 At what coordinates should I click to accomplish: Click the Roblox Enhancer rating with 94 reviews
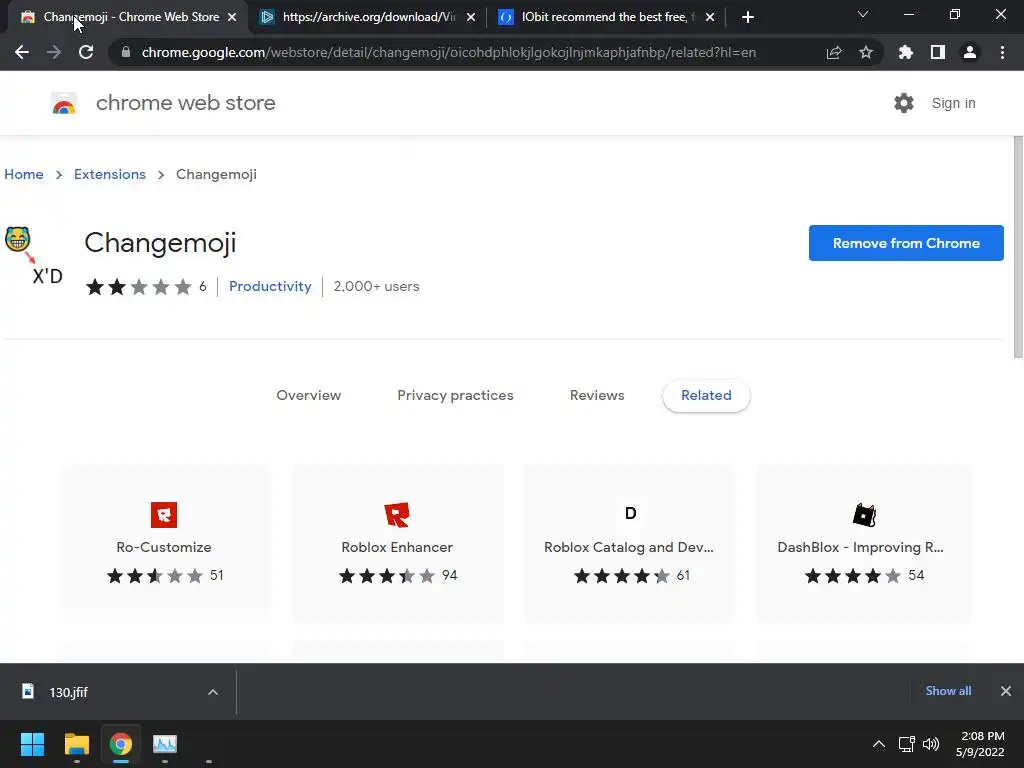pos(398,575)
